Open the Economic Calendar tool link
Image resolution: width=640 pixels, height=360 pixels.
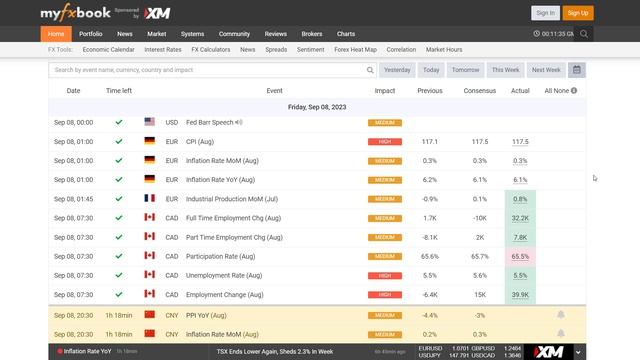point(108,49)
